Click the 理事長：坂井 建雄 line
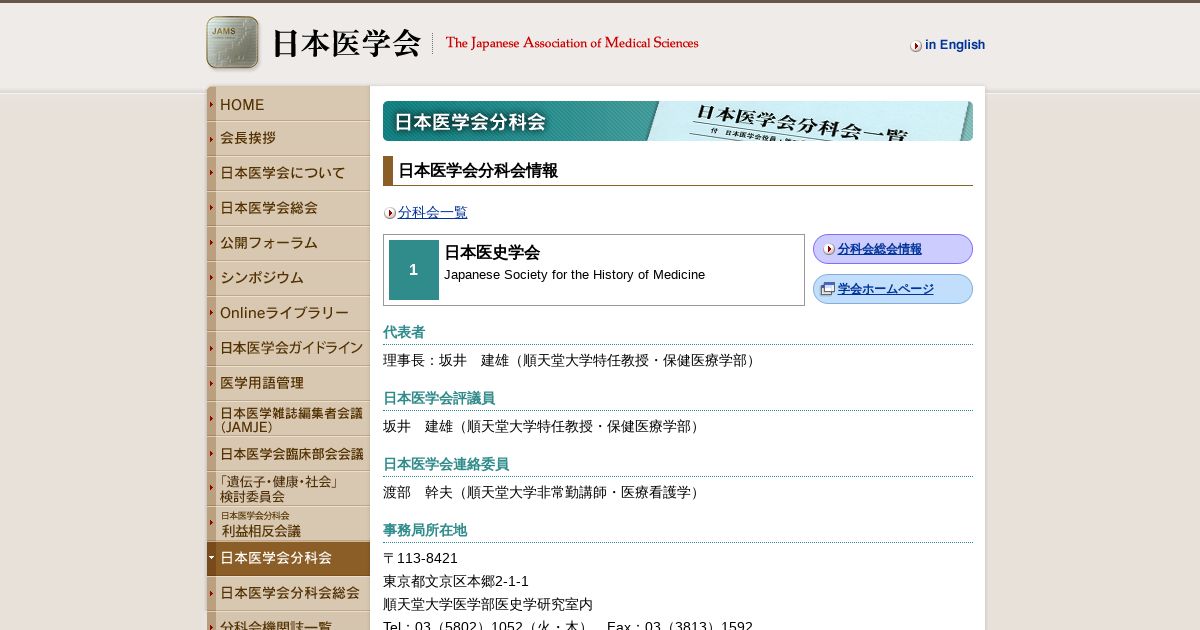 point(571,360)
